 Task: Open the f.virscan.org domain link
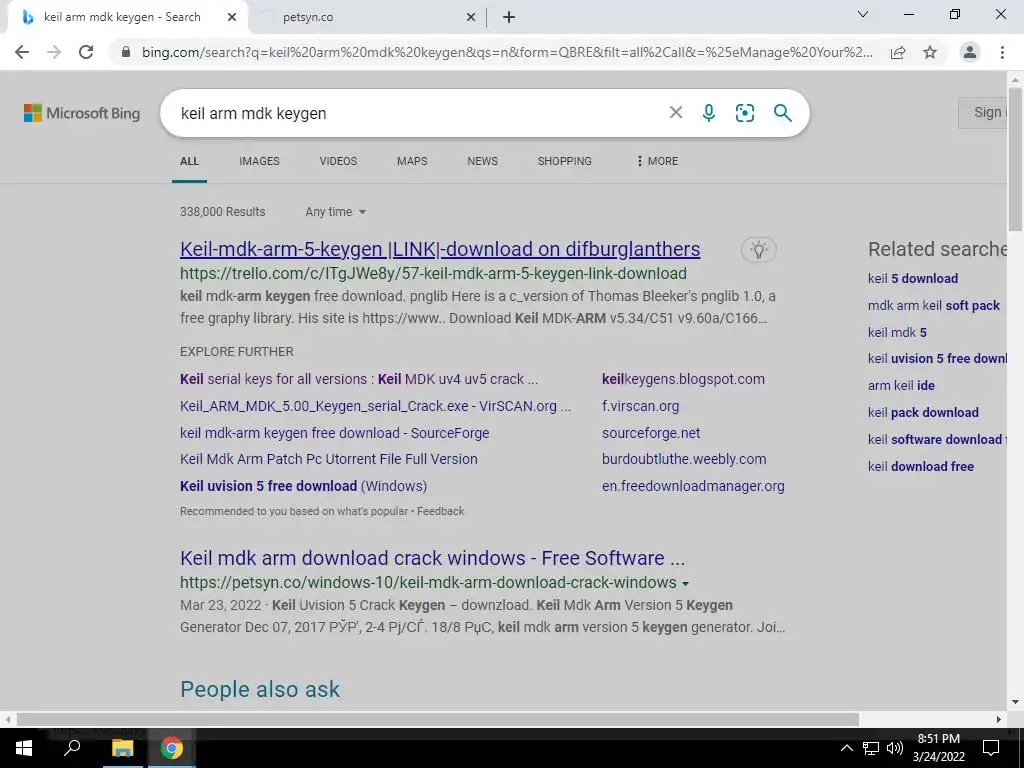click(641, 406)
